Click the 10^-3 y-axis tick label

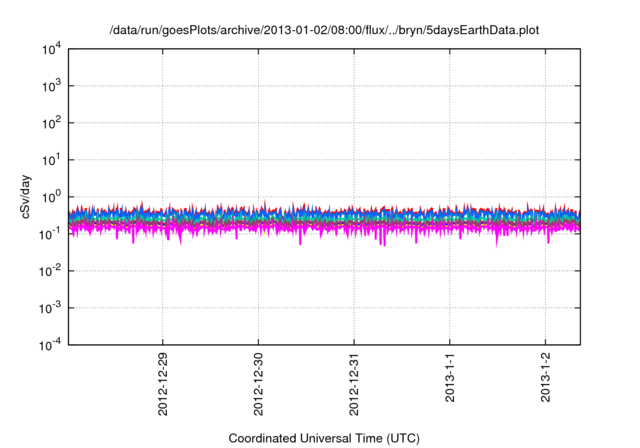50,308
